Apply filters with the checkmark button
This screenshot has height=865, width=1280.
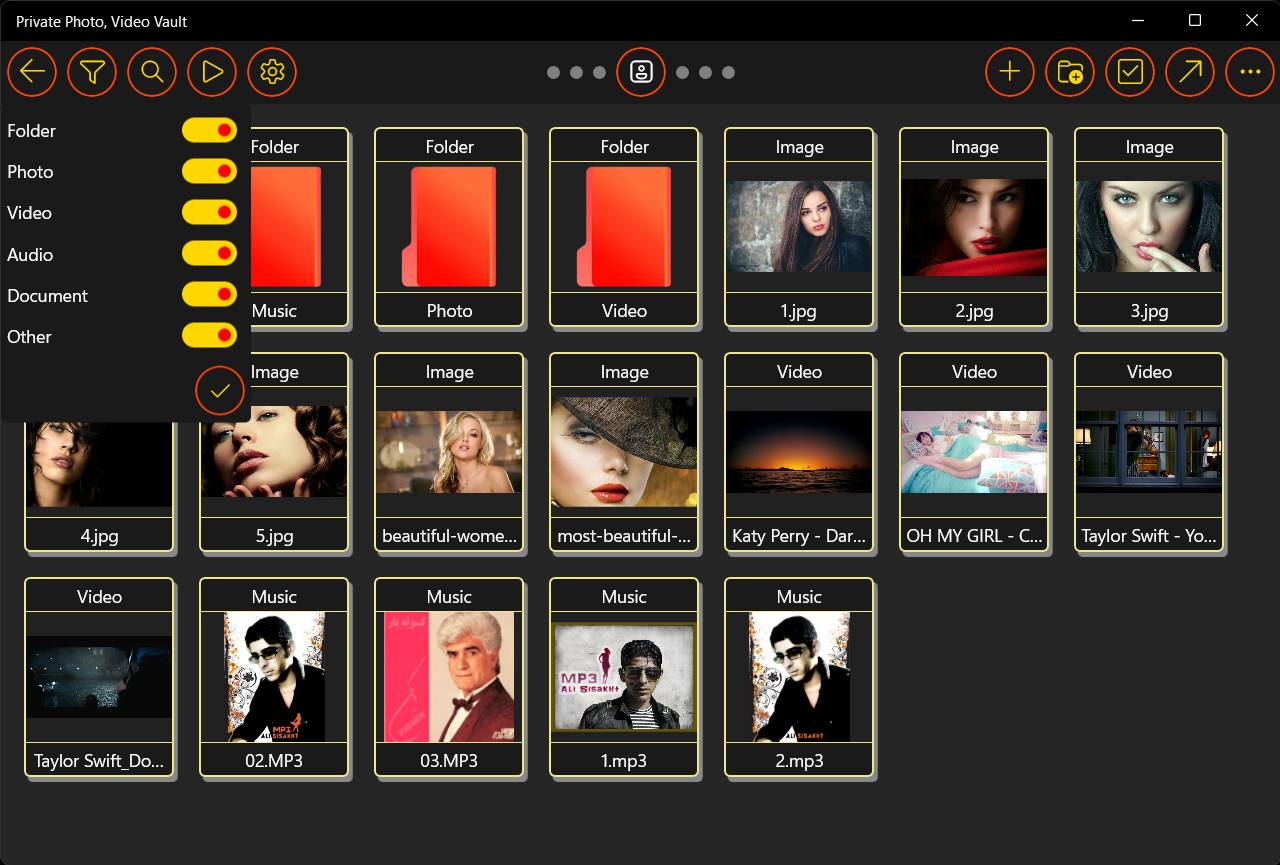pos(219,390)
